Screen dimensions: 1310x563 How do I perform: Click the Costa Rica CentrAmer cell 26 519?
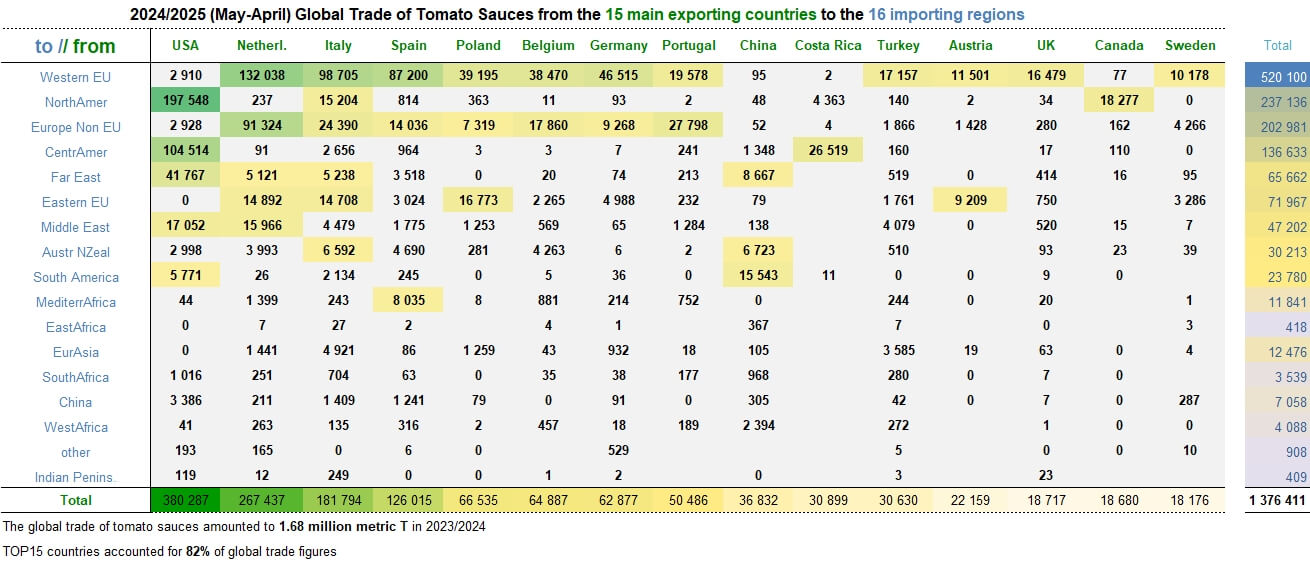tap(828, 151)
